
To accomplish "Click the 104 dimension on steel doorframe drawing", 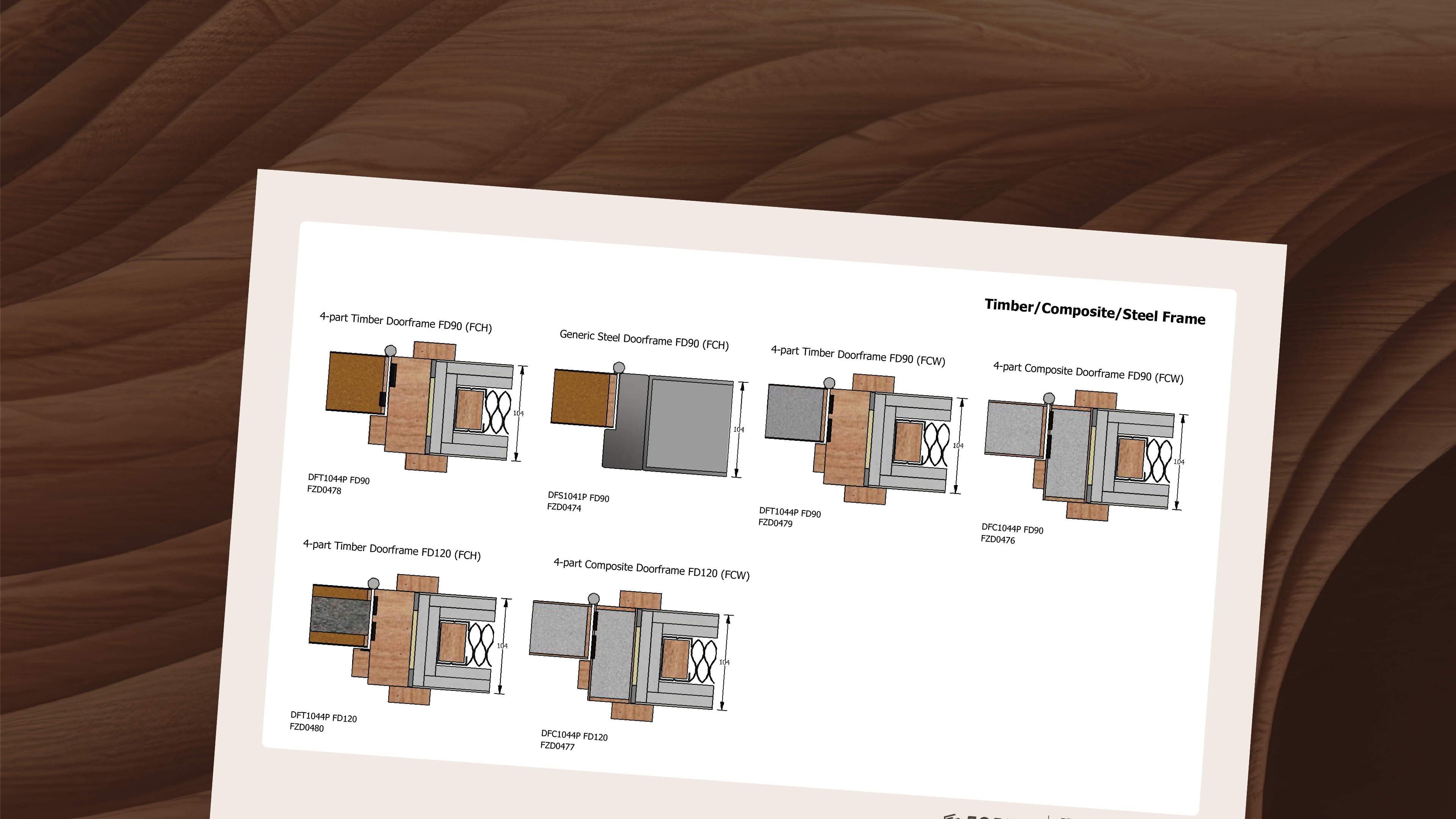I will (738, 429).
